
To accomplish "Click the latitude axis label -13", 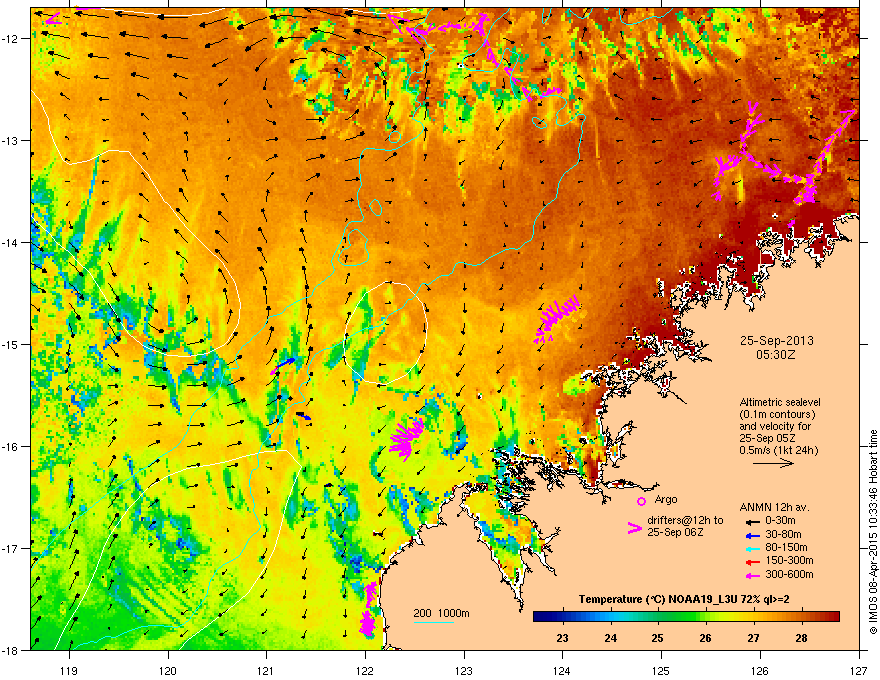I will point(11,140).
